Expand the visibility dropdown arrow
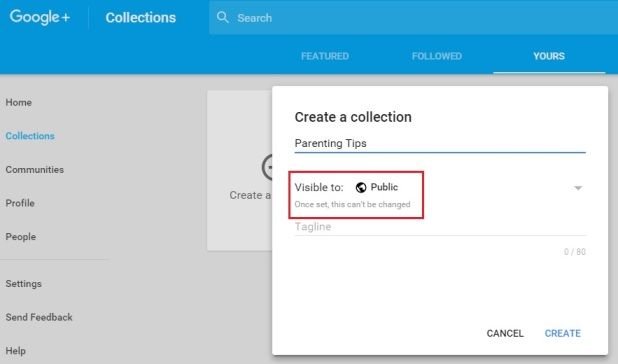 pyautogui.click(x=578, y=188)
